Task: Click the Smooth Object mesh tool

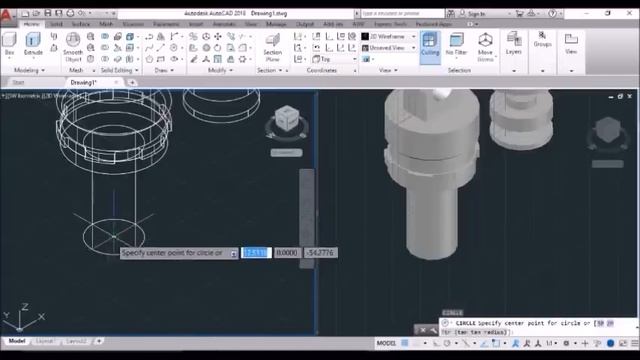Action: pyautogui.click(x=73, y=47)
